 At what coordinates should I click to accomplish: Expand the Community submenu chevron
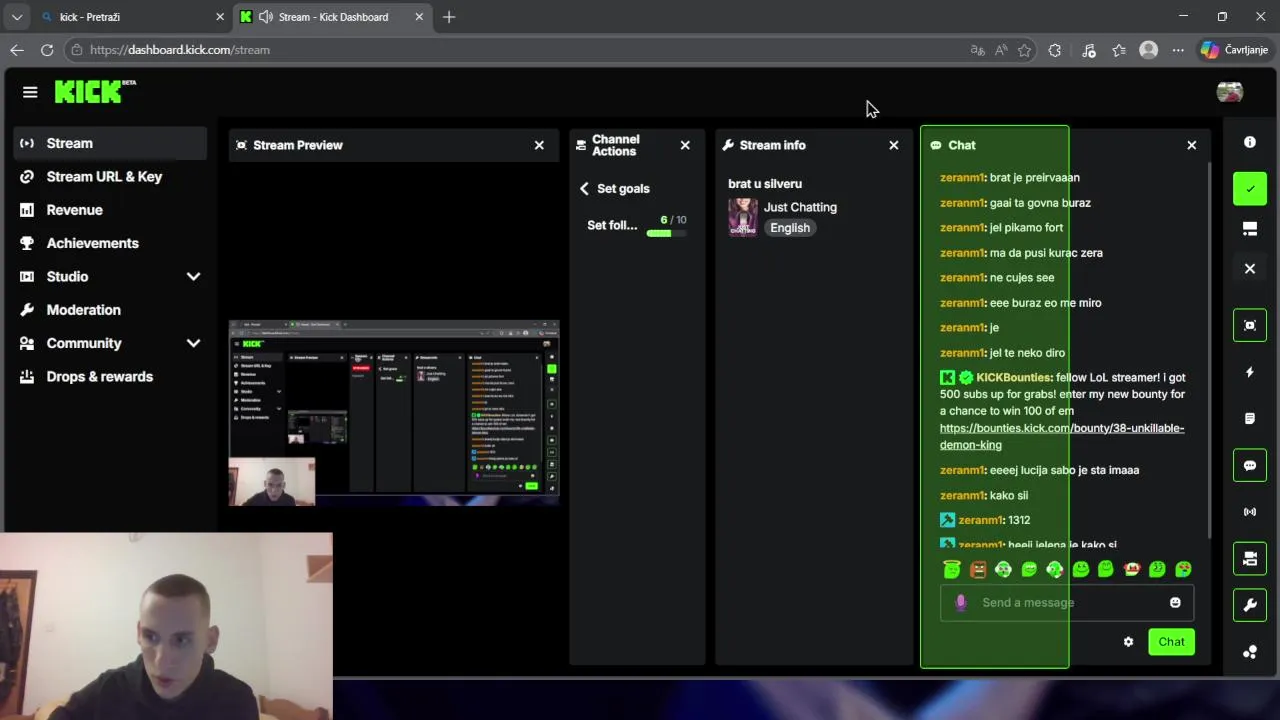click(193, 343)
